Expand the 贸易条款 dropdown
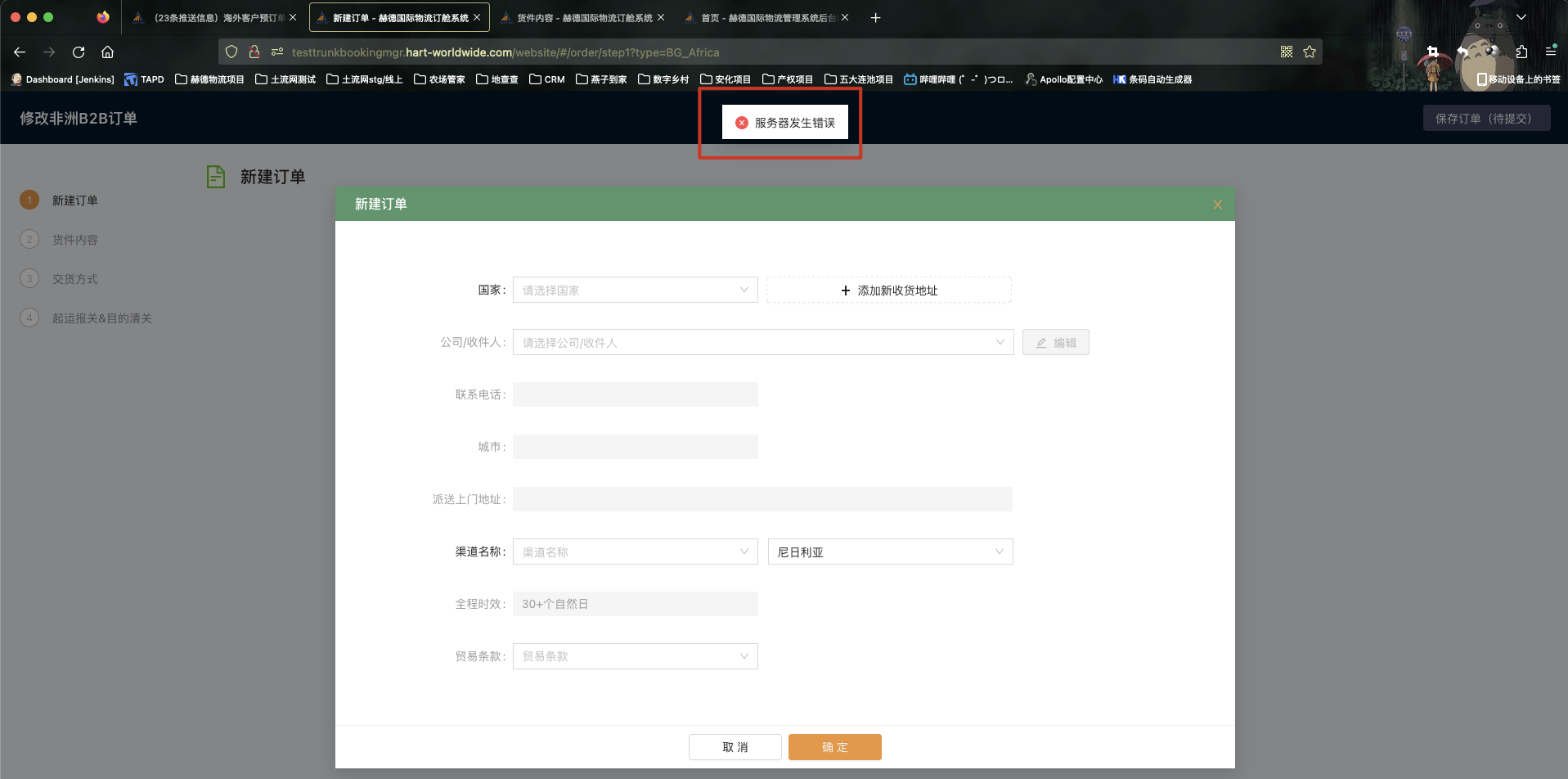 click(x=635, y=656)
